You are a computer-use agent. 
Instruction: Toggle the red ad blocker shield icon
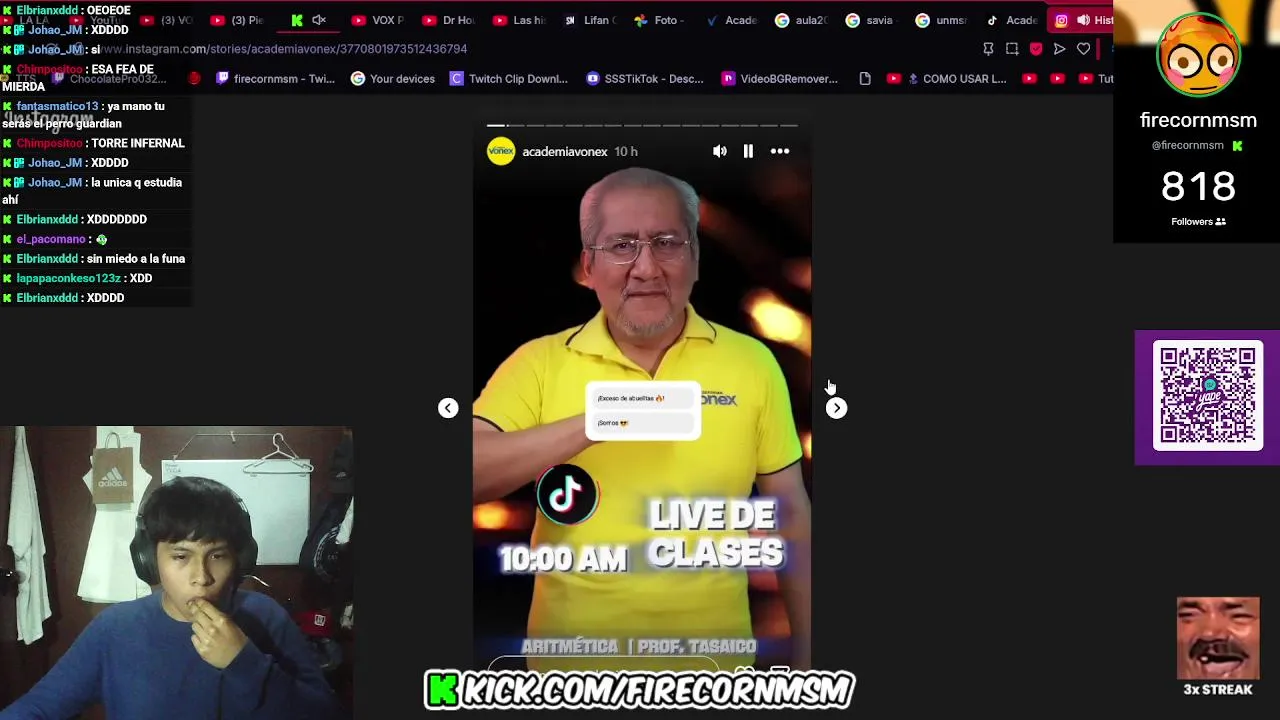pyautogui.click(x=1036, y=49)
